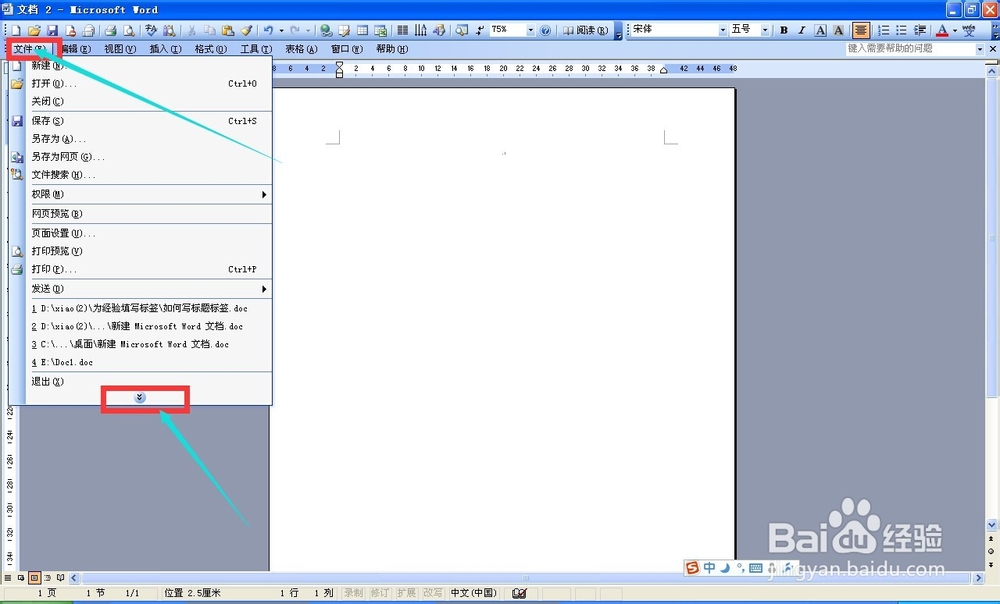The image size is (1000, 604).
Task: Click the vertical scrollbar down arrow
Action: [992, 525]
